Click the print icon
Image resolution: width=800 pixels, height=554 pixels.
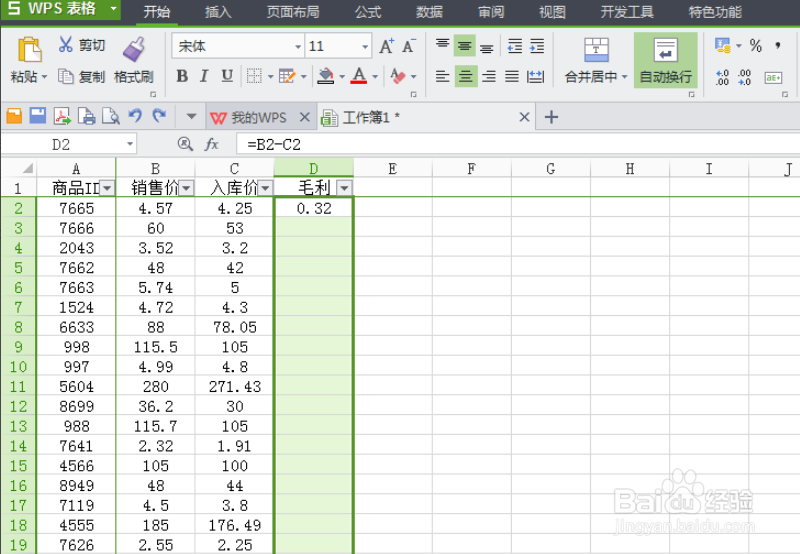point(86,117)
